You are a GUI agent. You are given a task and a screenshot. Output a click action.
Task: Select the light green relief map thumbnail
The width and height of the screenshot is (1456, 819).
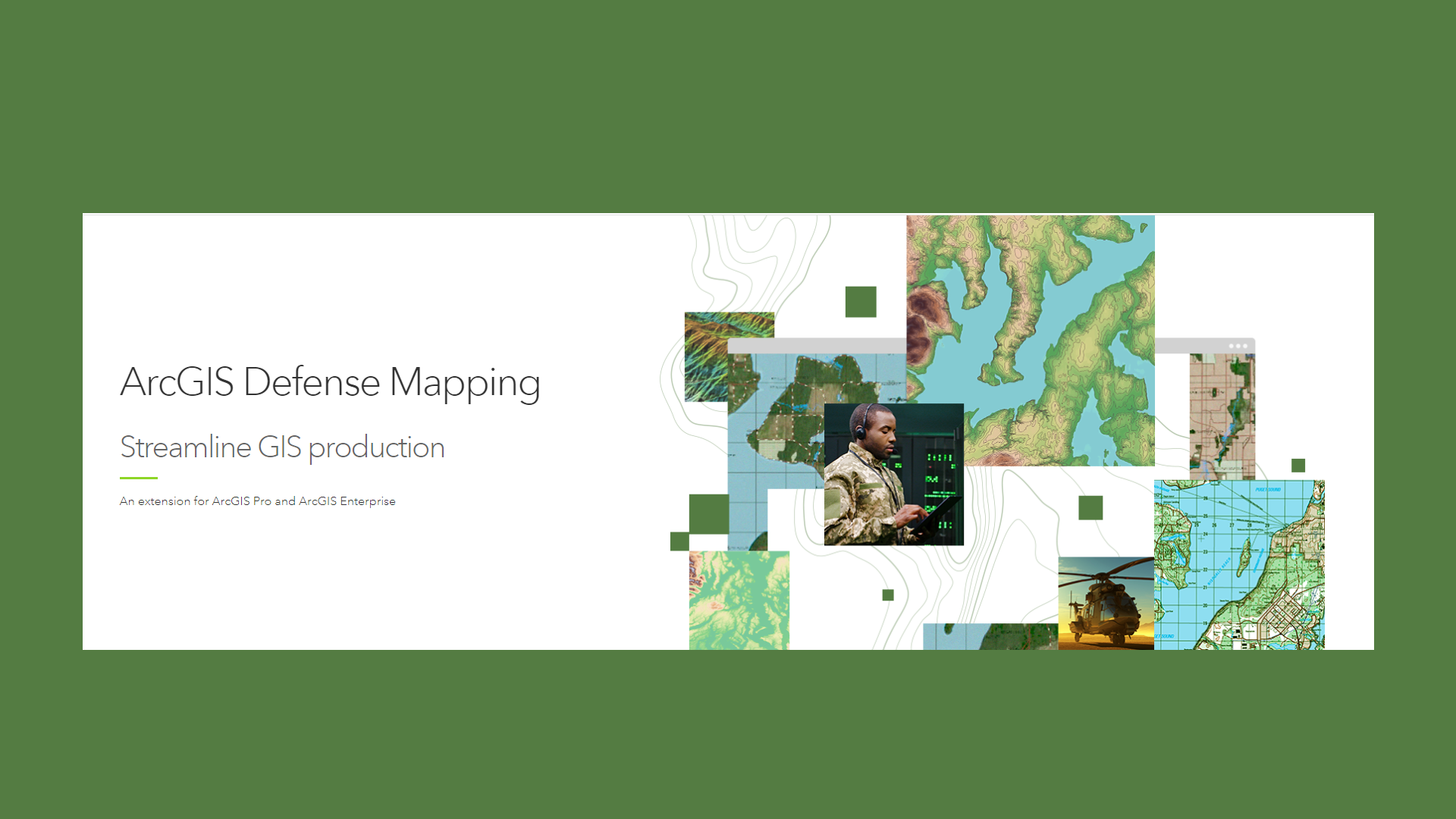pyautogui.click(x=739, y=601)
